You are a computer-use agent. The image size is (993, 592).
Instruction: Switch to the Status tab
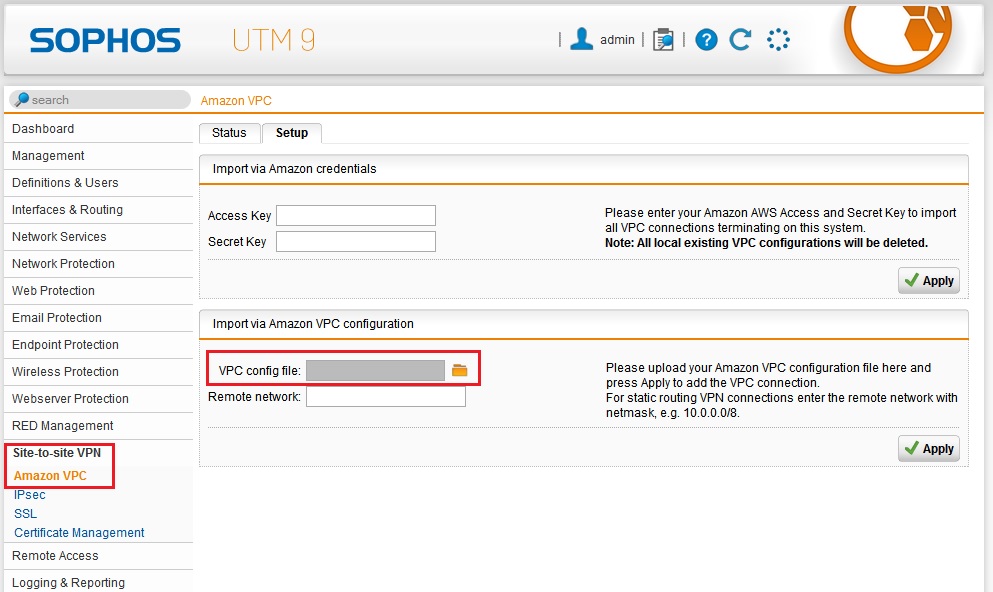click(229, 133)
